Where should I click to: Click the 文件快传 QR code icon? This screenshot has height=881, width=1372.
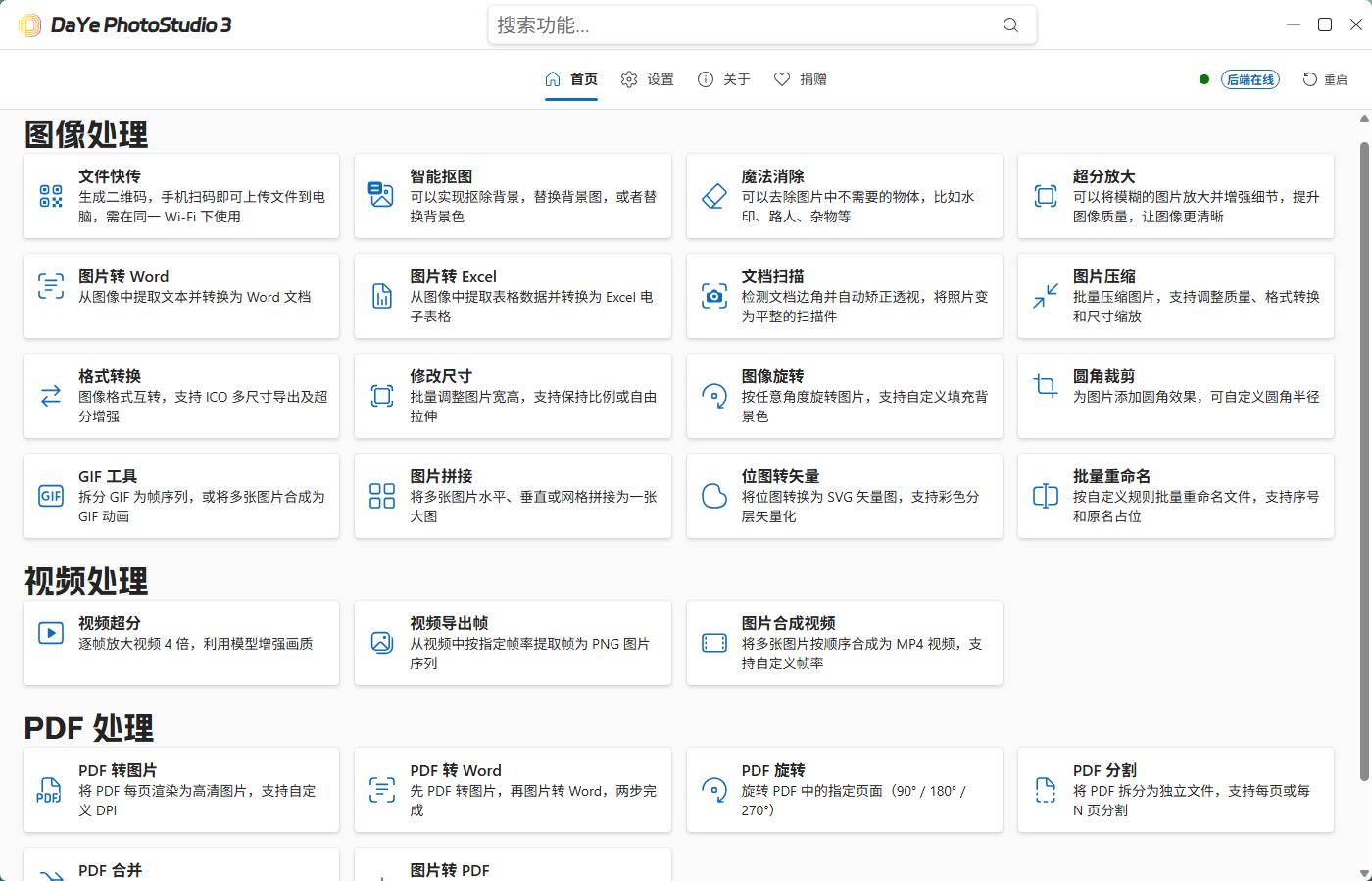51,196
